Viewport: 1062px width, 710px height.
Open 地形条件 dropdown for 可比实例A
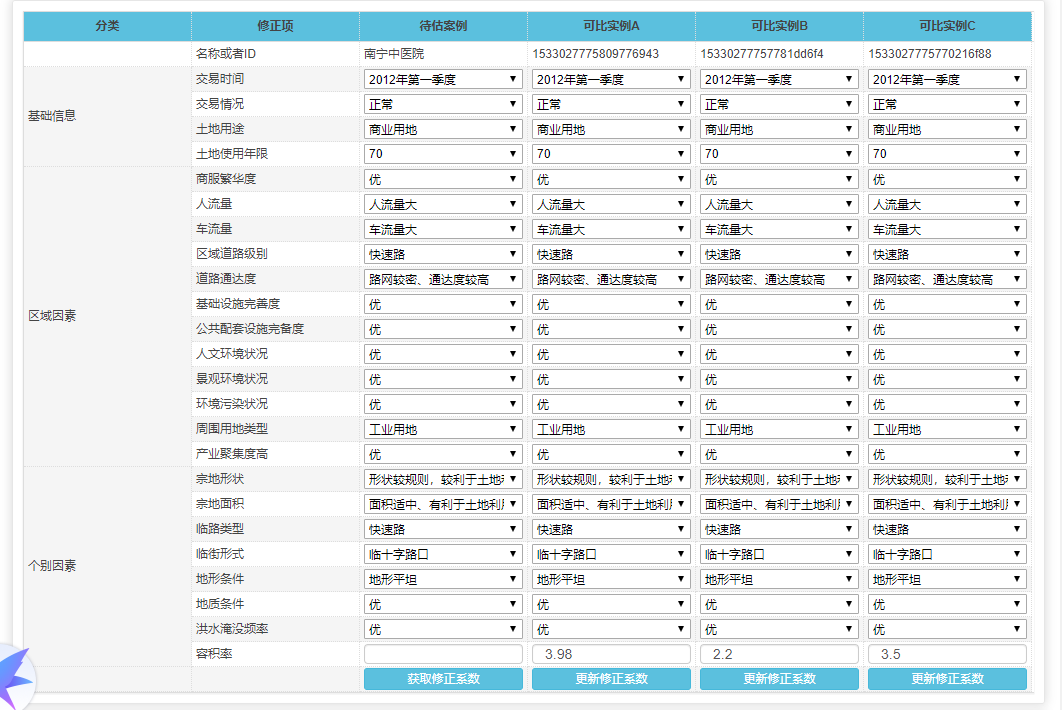click(x=611, y=579)
